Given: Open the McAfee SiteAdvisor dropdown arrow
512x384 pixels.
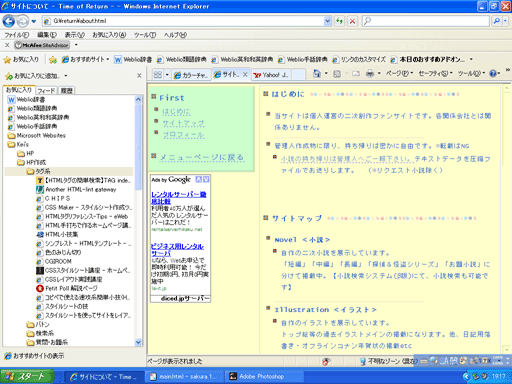Looking at the screenshot, I should point(76,45).
